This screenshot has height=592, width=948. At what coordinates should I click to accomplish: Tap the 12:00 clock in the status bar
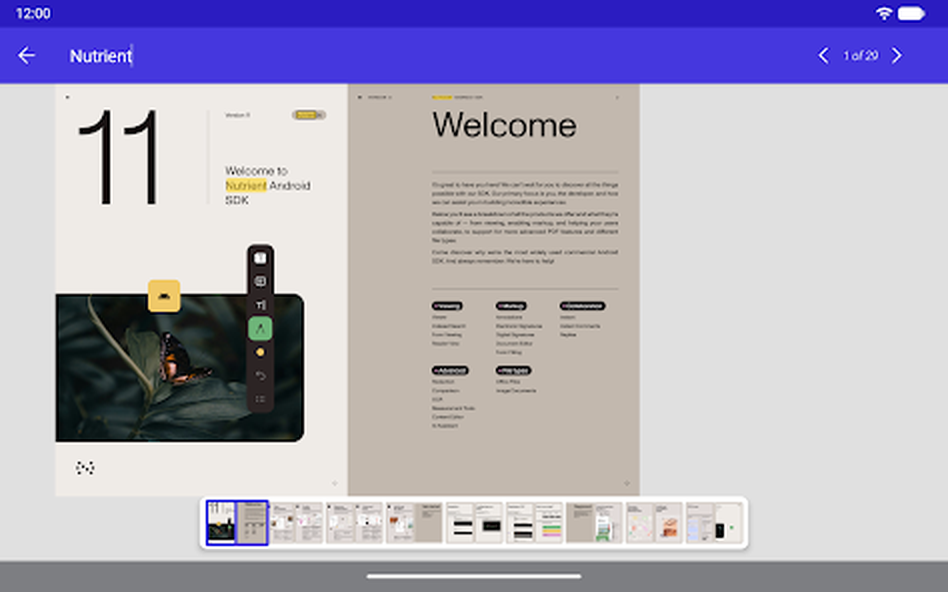pos(33,13)
